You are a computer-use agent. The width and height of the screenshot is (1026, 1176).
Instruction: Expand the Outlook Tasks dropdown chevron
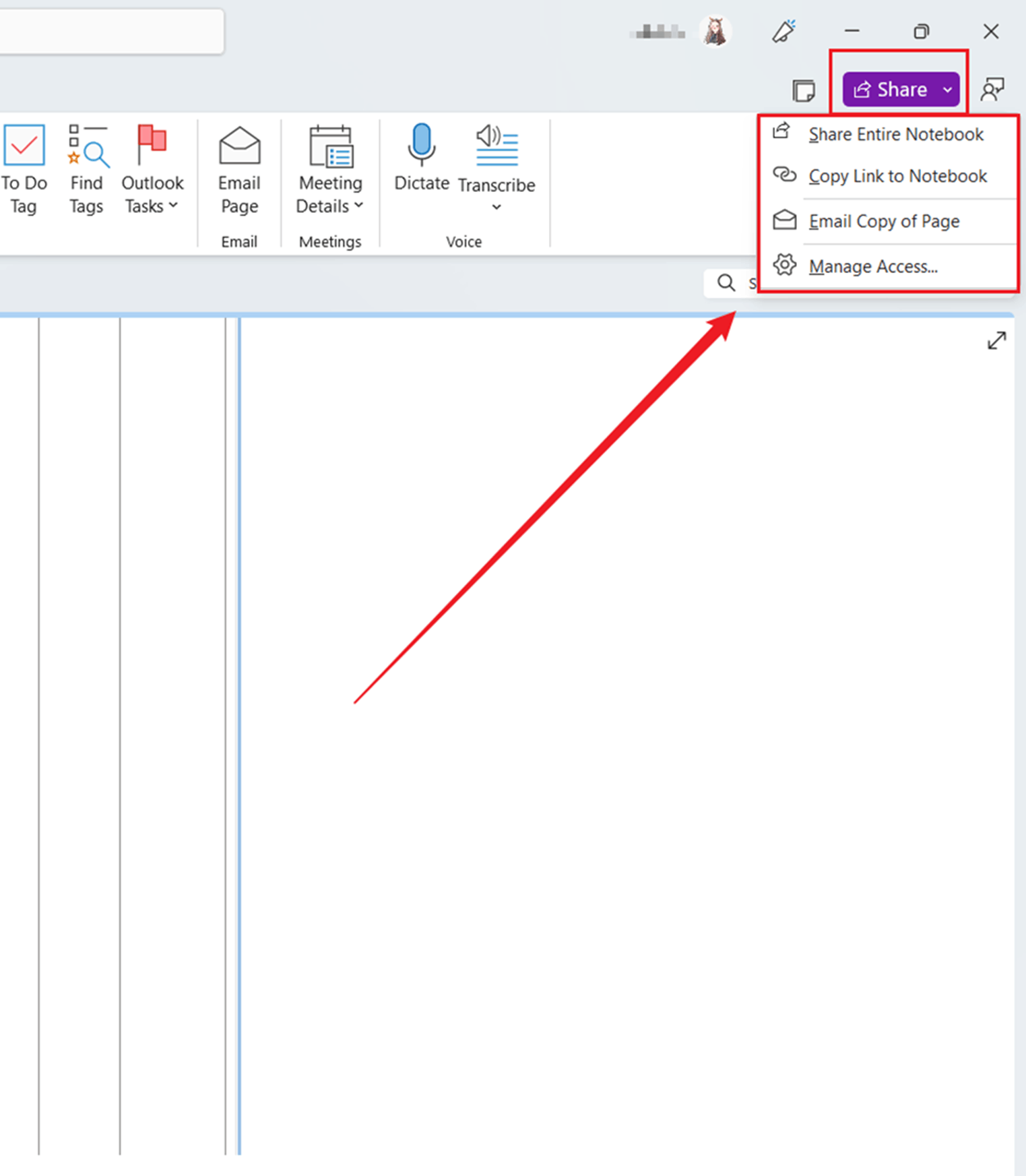[x=173, y=206]
